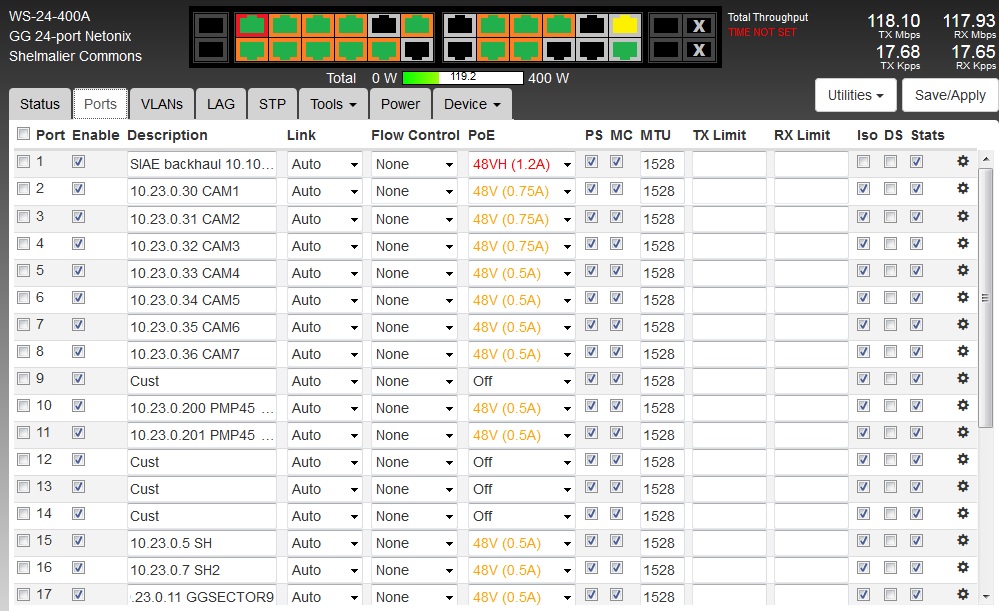Open the Utilities dropdown button
Screen dimensions: 999x611
click(x=856, y=95)
